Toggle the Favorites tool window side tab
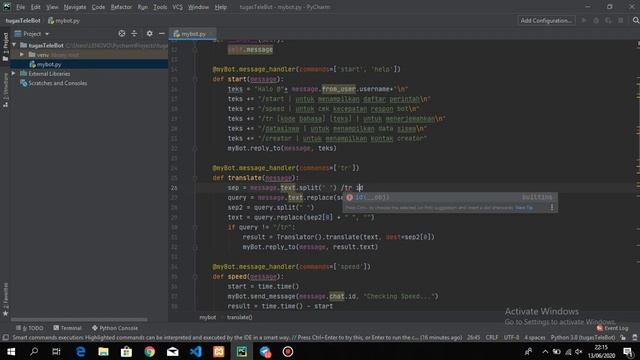The width and height of the screenshot is (640, 360). [5, 299]
